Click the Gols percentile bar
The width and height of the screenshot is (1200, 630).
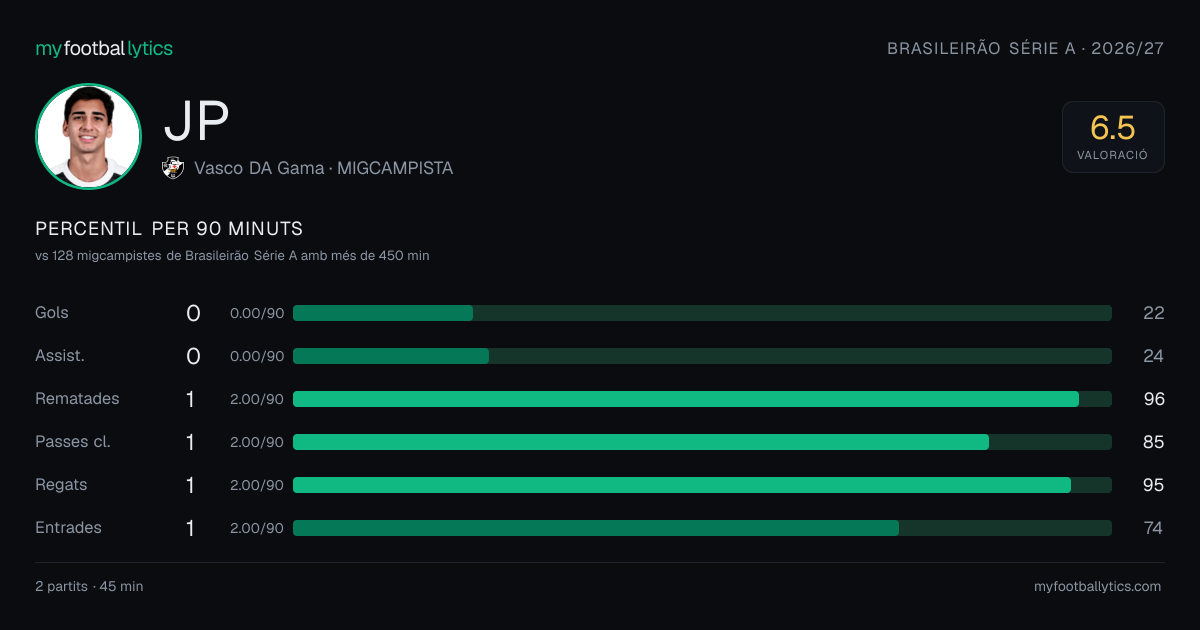702,313
